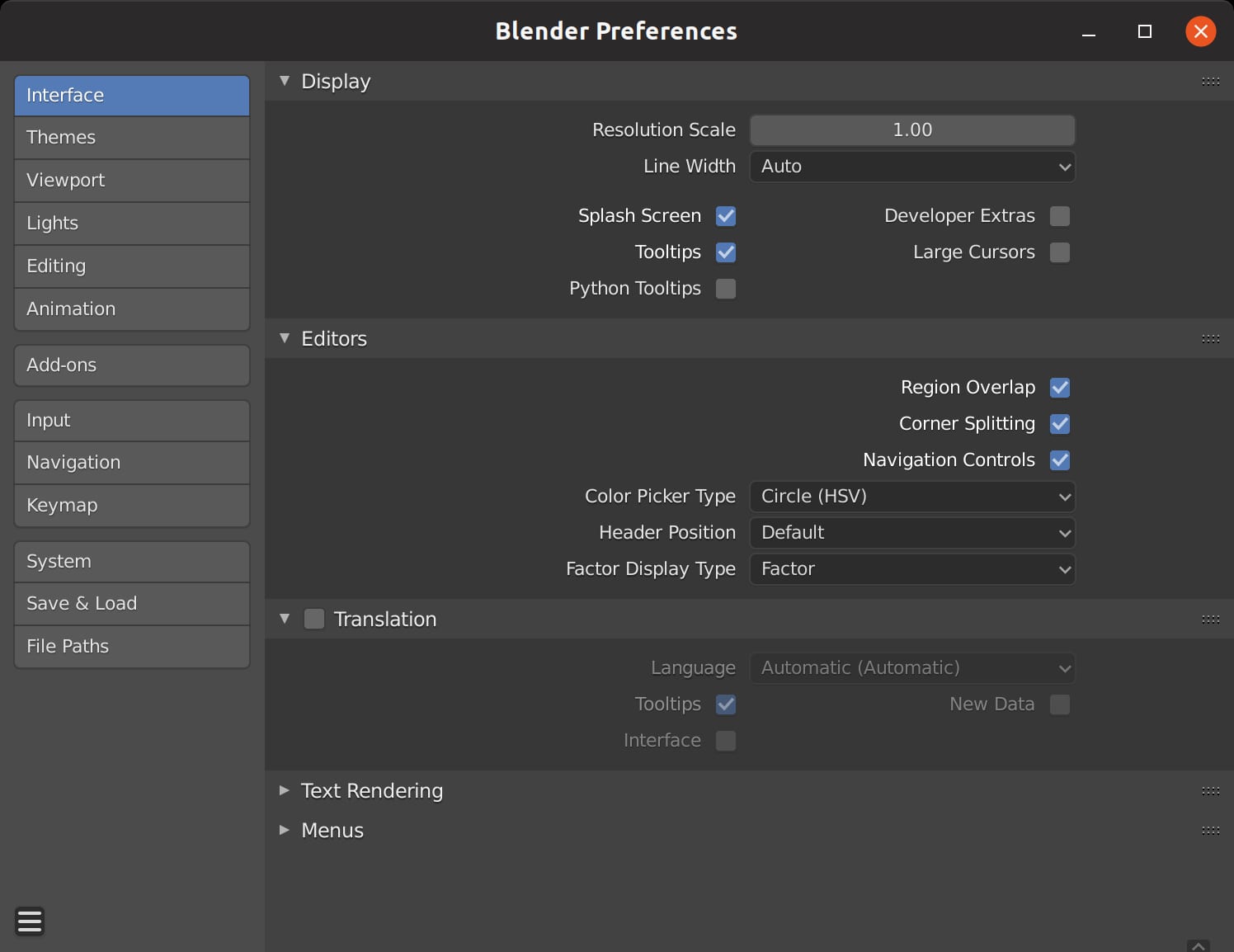The height and width of the screenshot is (952, 1234).
Task: Click the Resolution Scale value field
Action: (x=912, y=130)
